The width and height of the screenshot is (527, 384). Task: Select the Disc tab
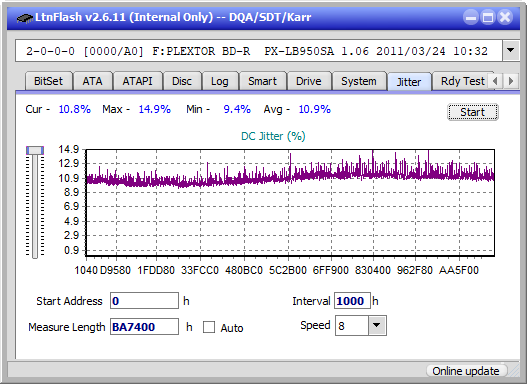coord(182,81)
